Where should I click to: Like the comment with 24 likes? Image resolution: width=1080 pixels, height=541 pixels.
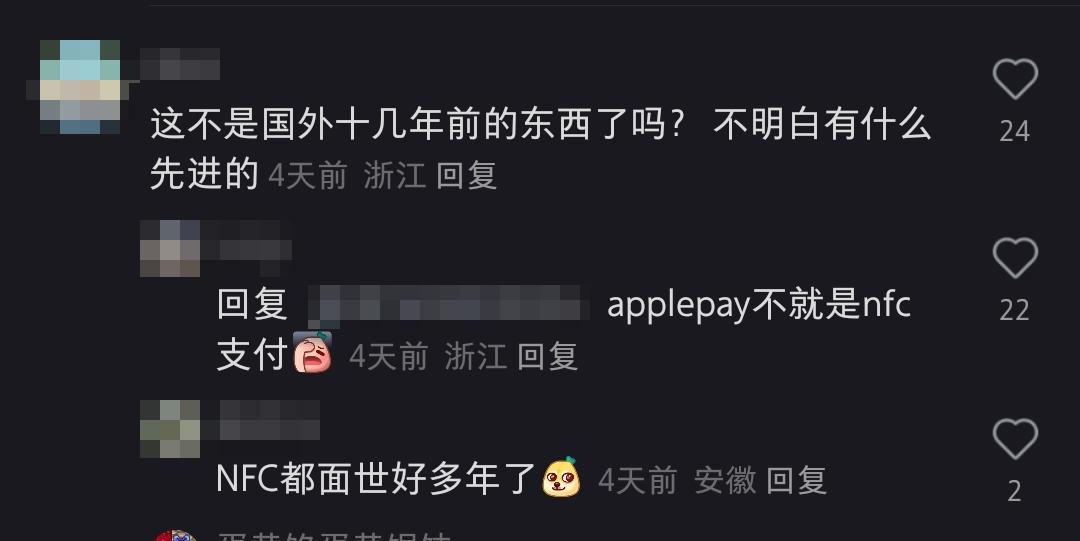coord(1015,79)
